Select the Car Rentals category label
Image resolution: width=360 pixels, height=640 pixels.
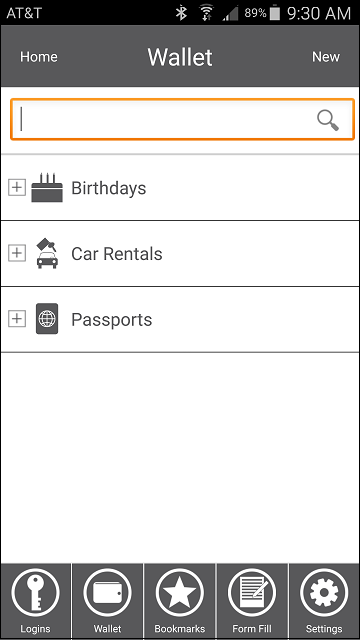tap(117, 254)
